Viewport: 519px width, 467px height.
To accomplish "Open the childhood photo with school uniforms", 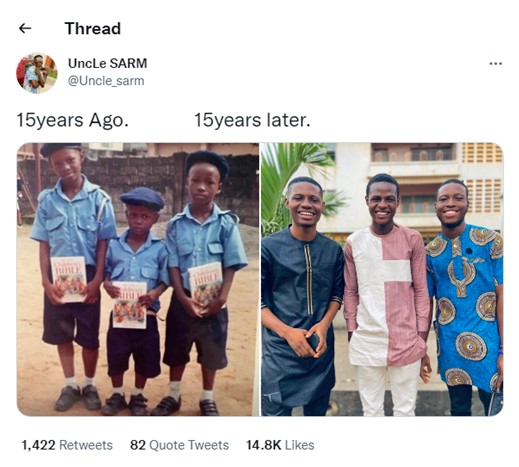I will pos(138,279).
